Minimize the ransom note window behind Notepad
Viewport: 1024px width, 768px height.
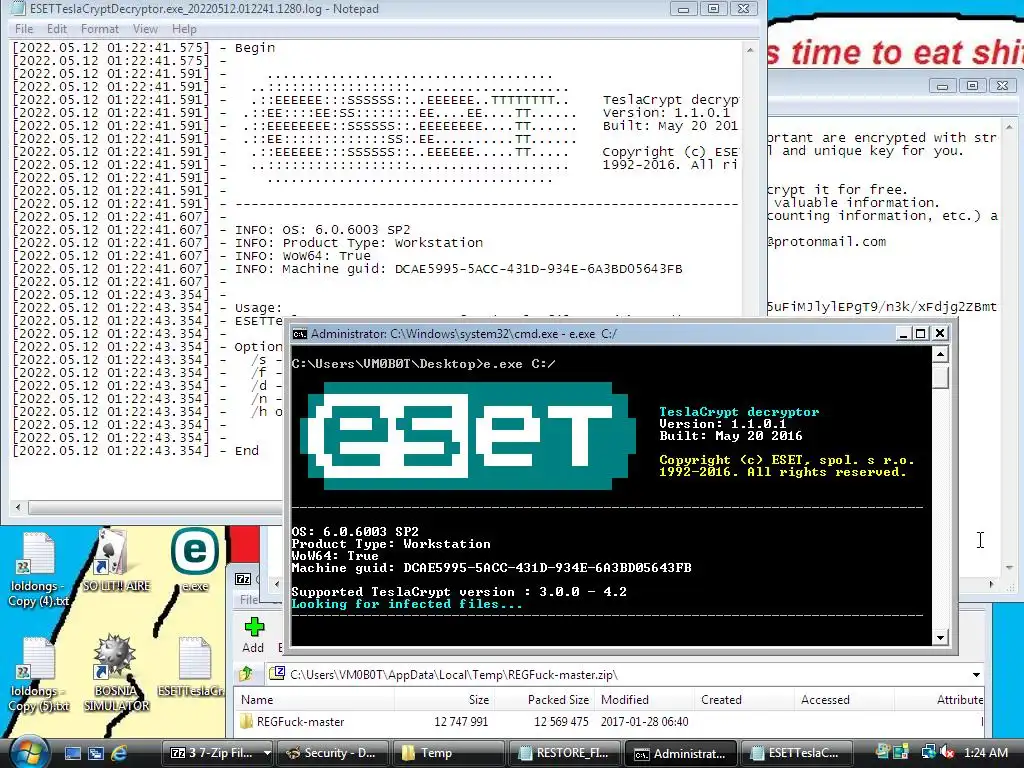pyautogui.click(x=942, y=86)
